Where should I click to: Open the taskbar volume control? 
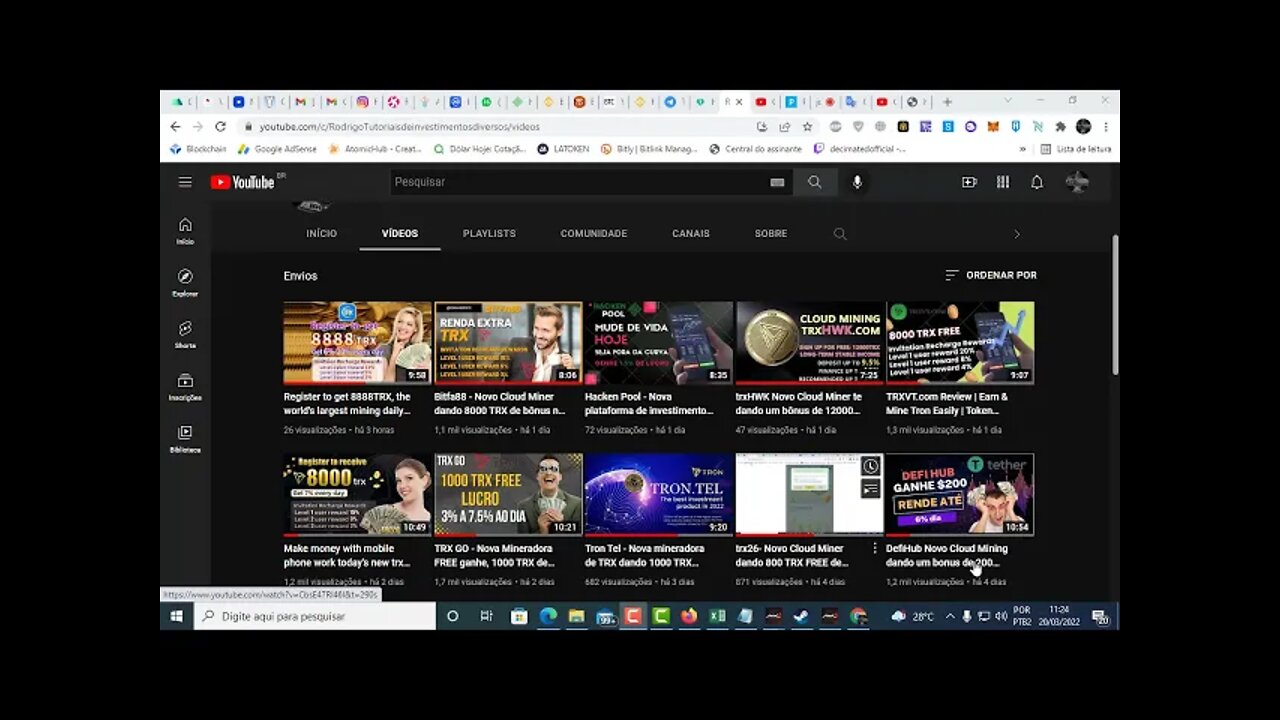coord(1001,616)
